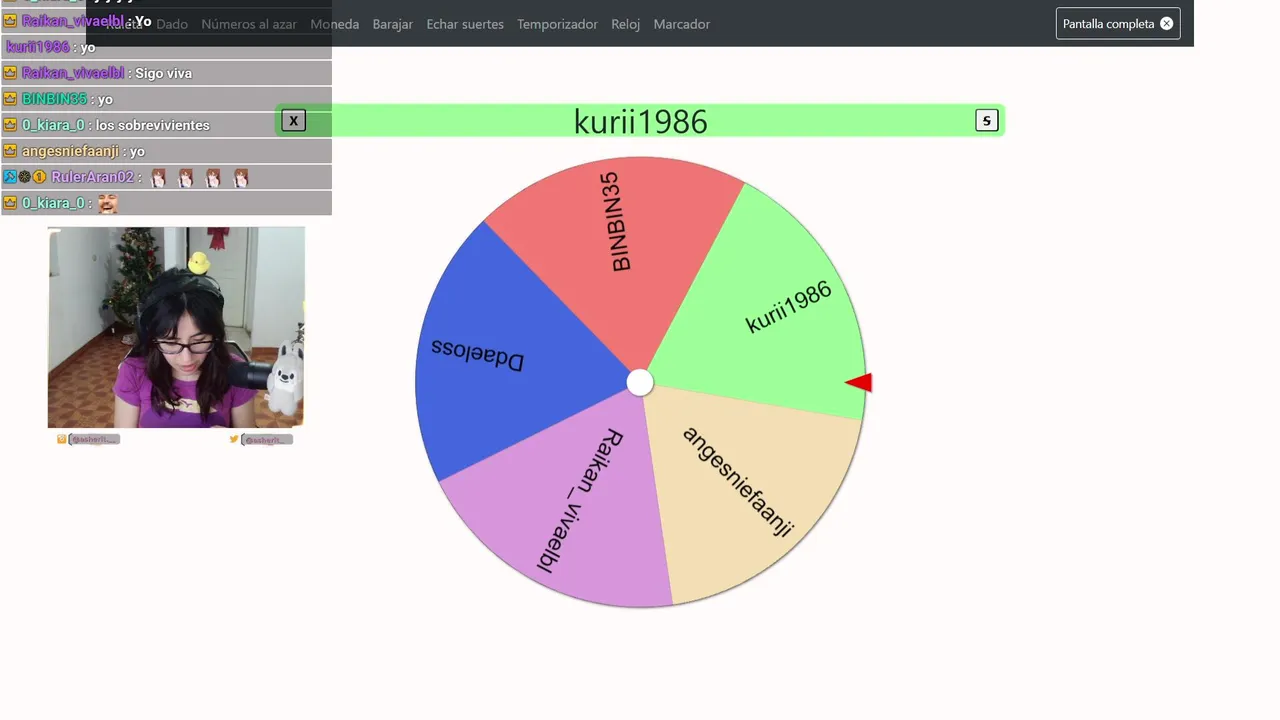The image size is (1280, 720).
Task: Click chat message 'Sigo viva'
Action: 163,73
